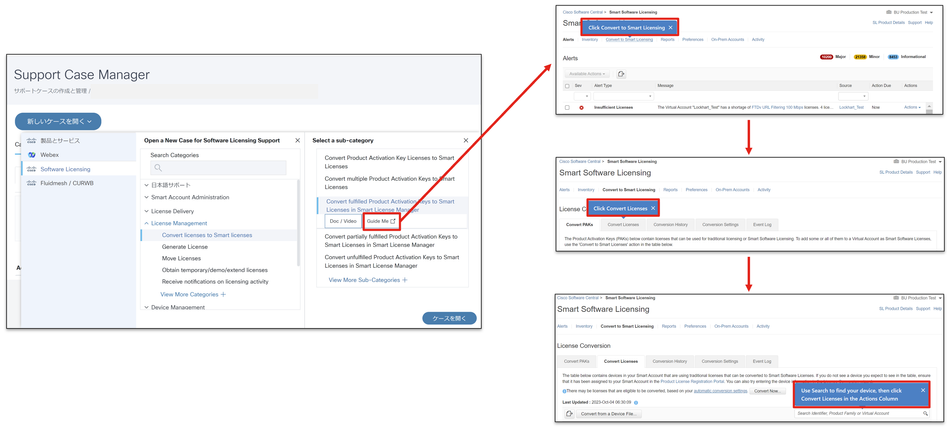The width and height of the screenshot is (947, 429).
Task: Click the blue Informational alerts count badge
Action: [x=894, y=57]
